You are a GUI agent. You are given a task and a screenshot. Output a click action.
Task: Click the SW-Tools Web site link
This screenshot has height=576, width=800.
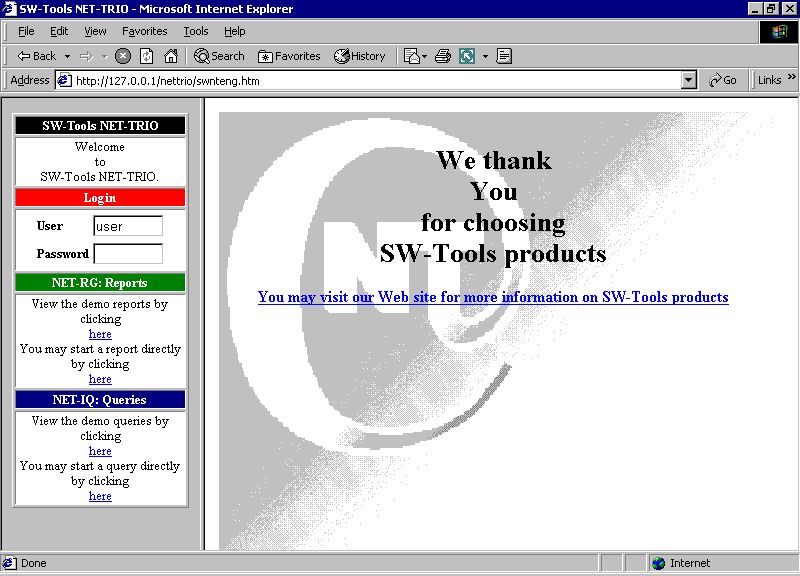pos(493,297)
